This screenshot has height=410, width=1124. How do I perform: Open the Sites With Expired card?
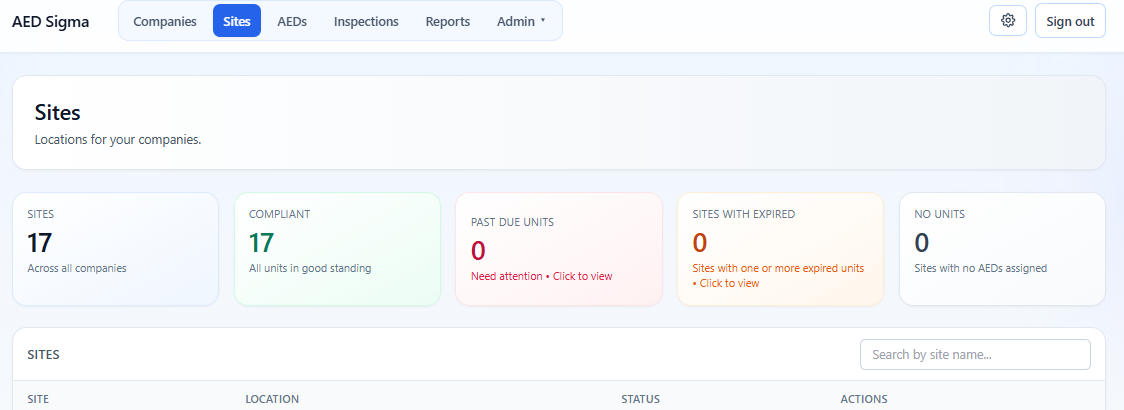pyautogui.click(x=781, y=249)
